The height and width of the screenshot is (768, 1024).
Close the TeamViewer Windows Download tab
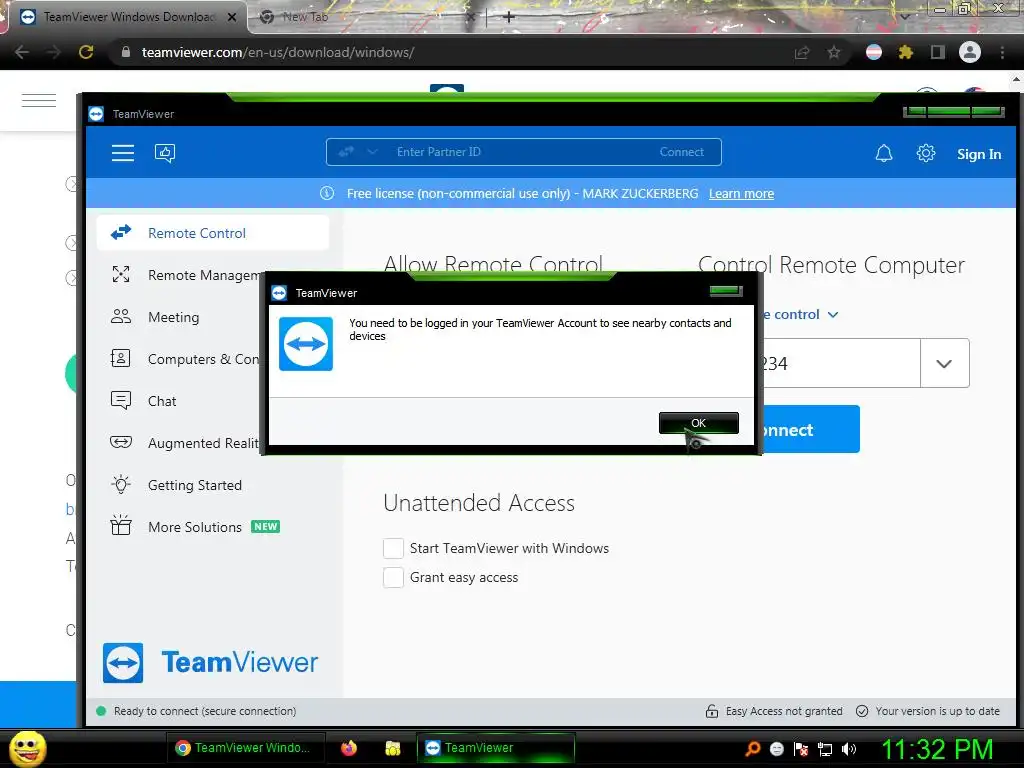point(232,17)
